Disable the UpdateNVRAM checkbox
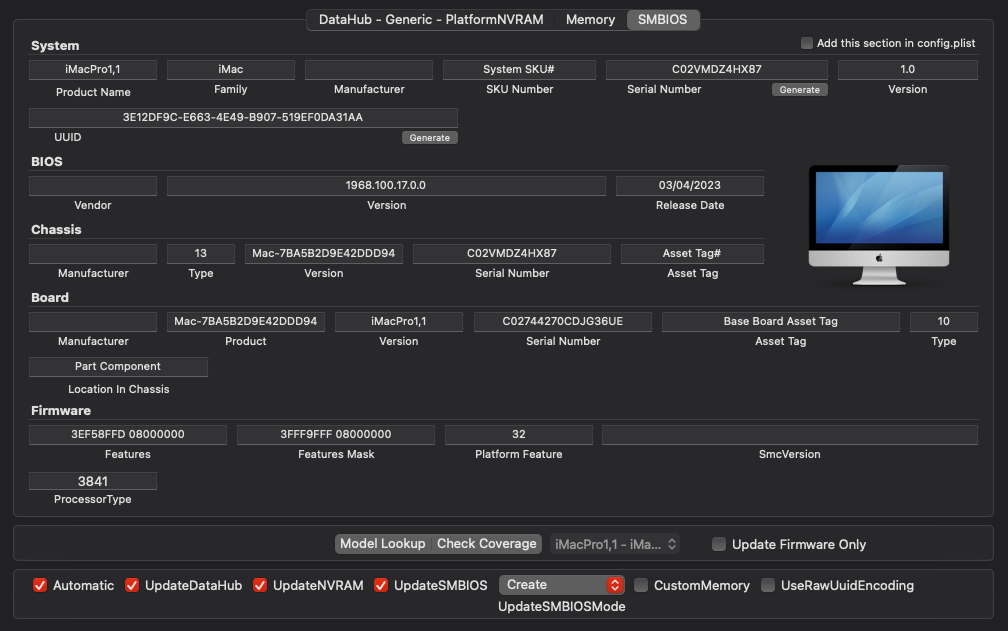 tap(260, 585)
